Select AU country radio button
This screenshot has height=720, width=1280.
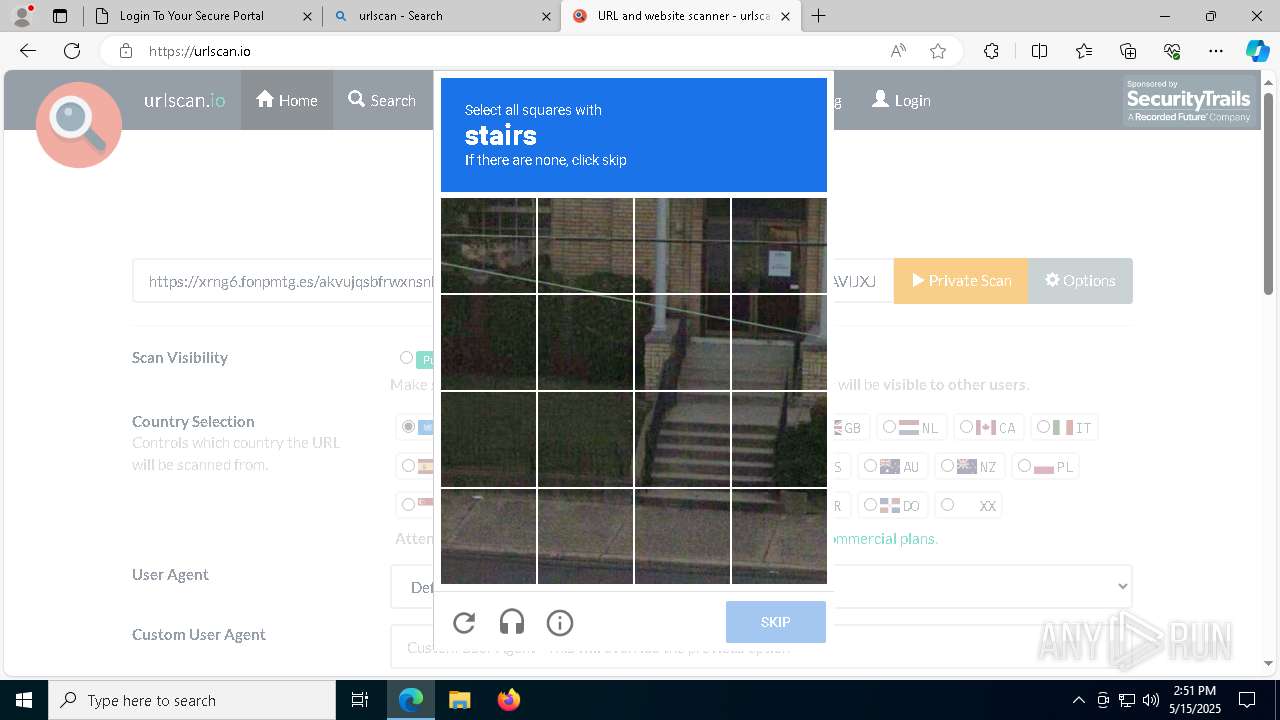coord(870,466)
